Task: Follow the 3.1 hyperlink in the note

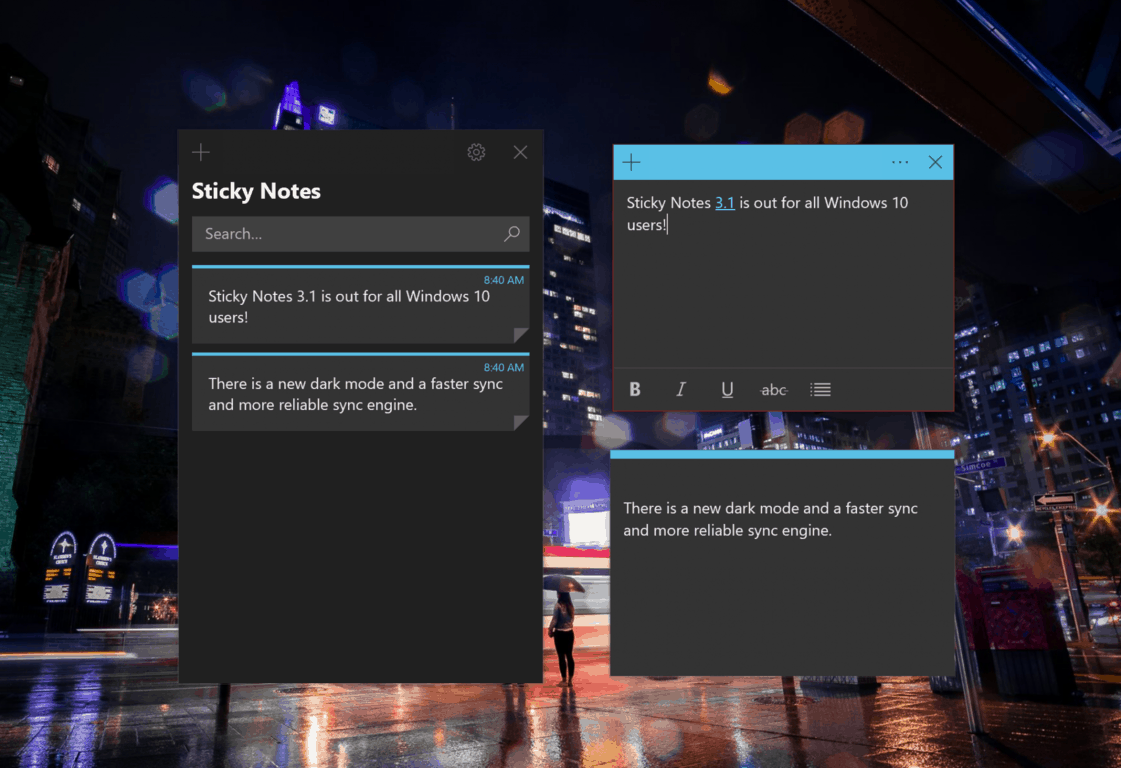Action: tap(725, 203)
